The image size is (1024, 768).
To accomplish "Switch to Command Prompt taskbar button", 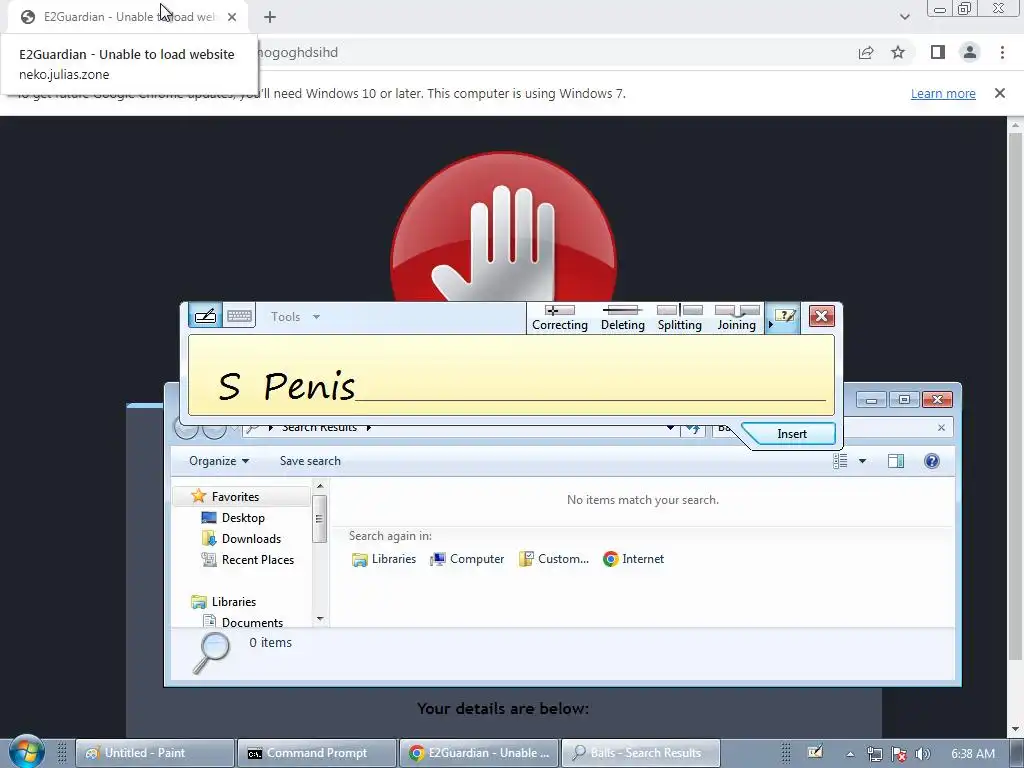I will point(317,753).
